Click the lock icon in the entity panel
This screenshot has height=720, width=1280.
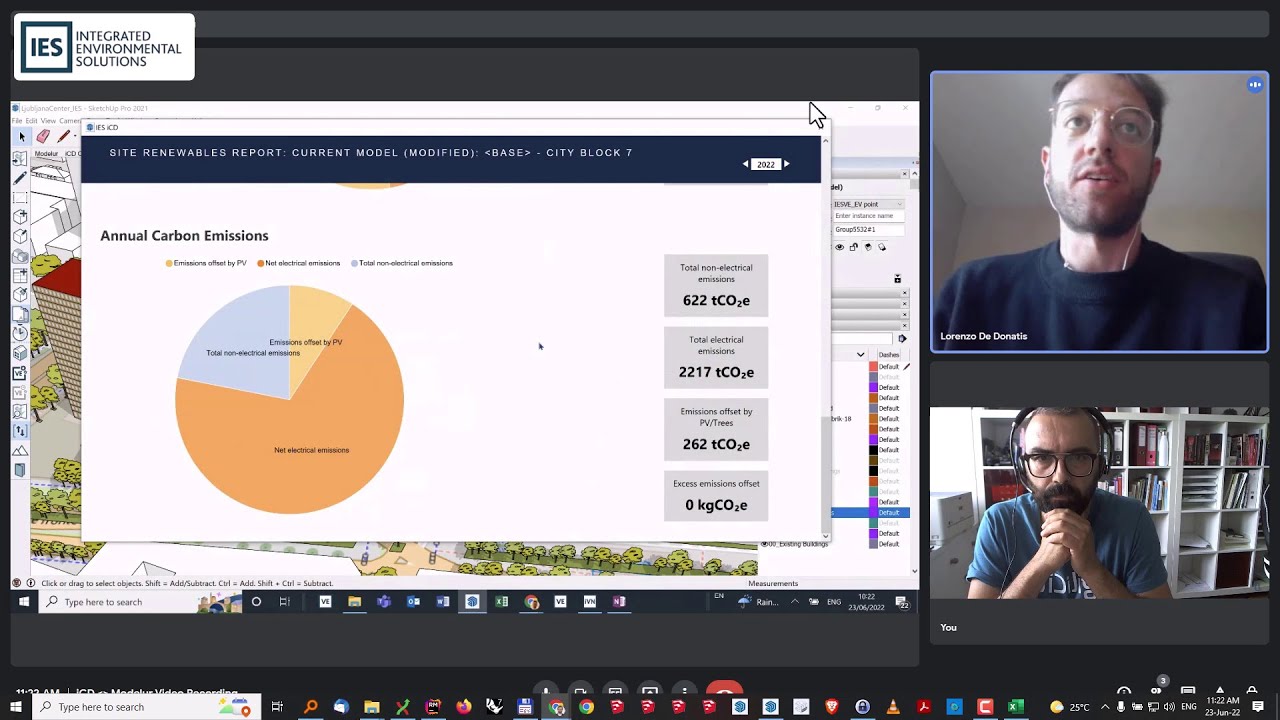853,246
